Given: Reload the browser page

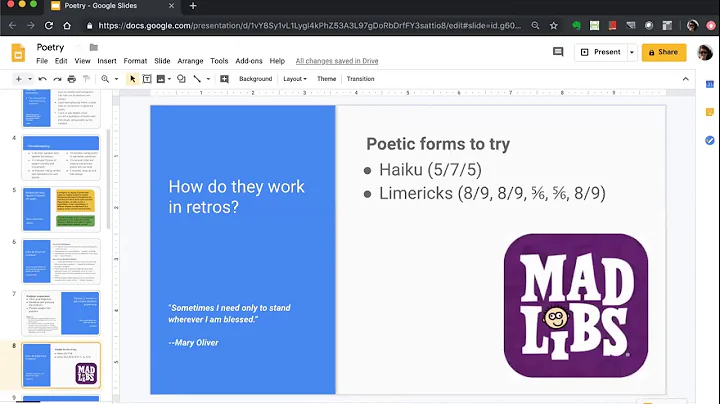Looking at the screenshot, I should (49, 26).
